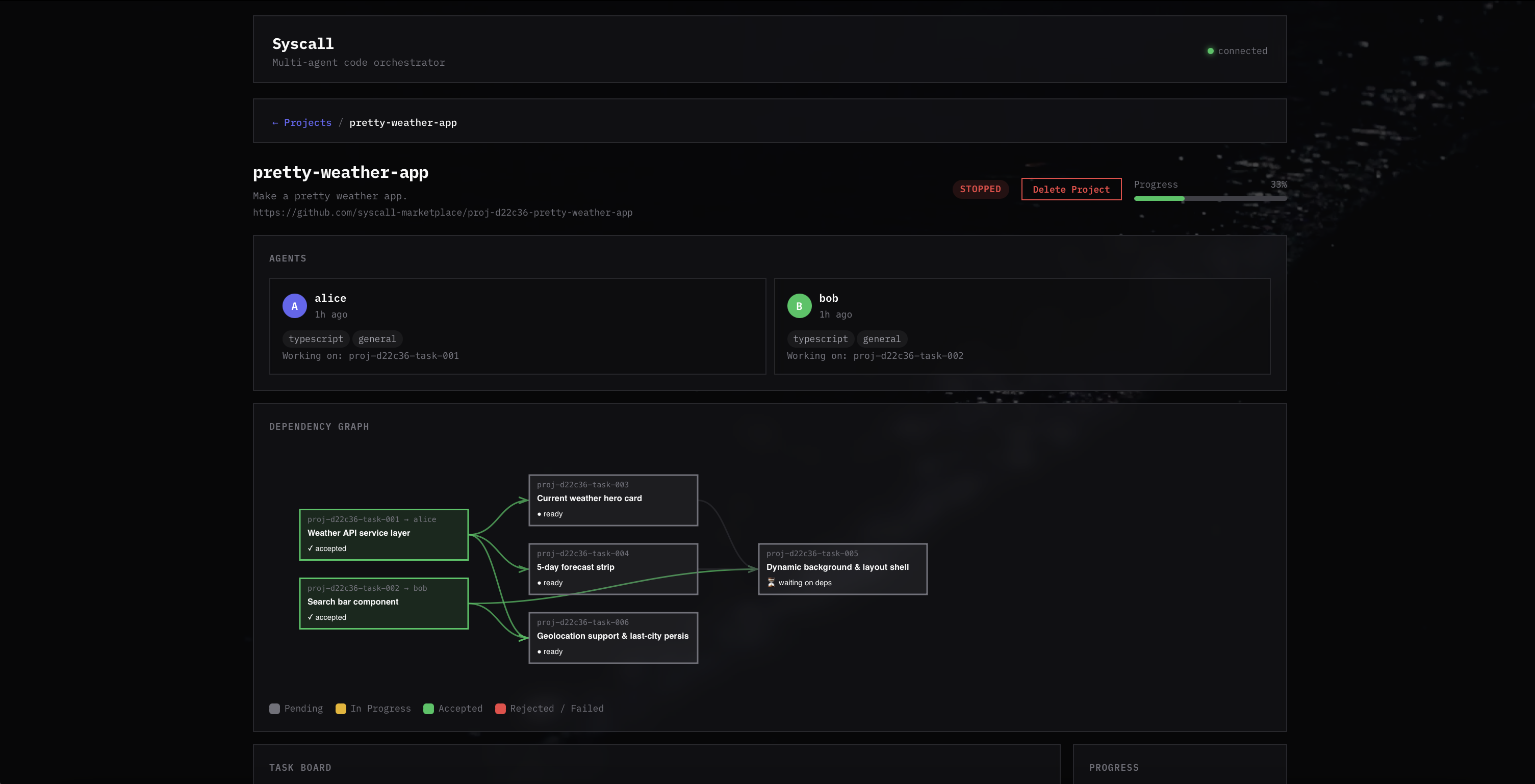Select the 5-day forecast strip node

[612, 568]
